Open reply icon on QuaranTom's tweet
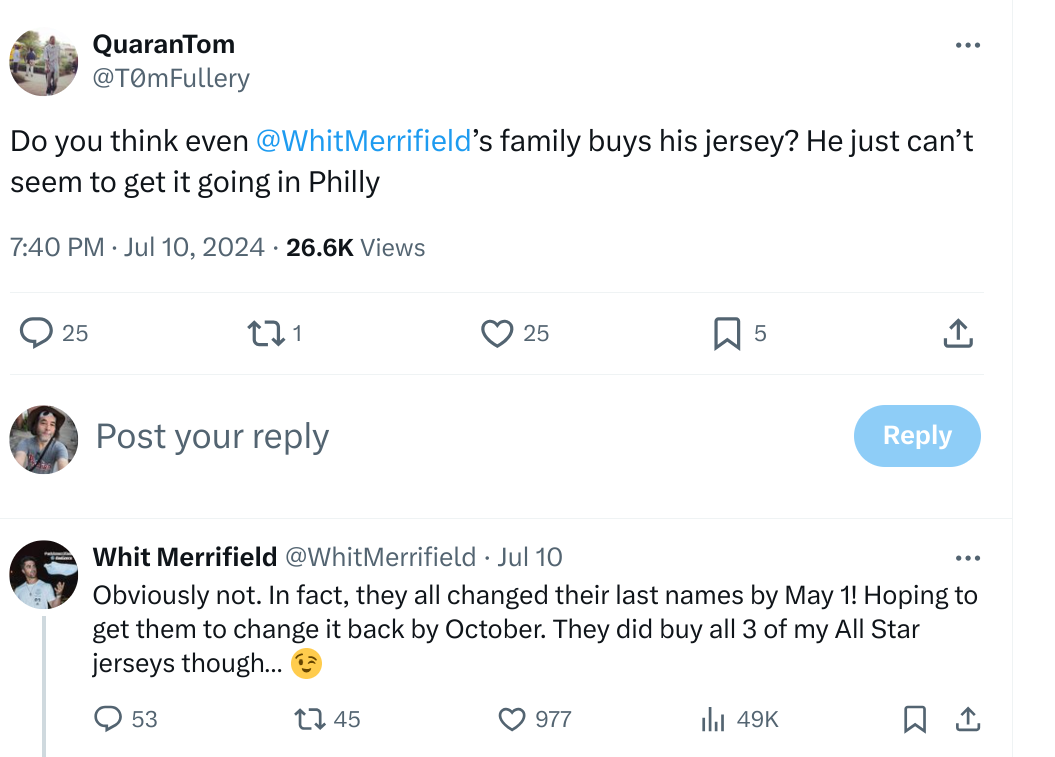The height and width of the screenshot is (757, 1055). [x=36, y=332]
